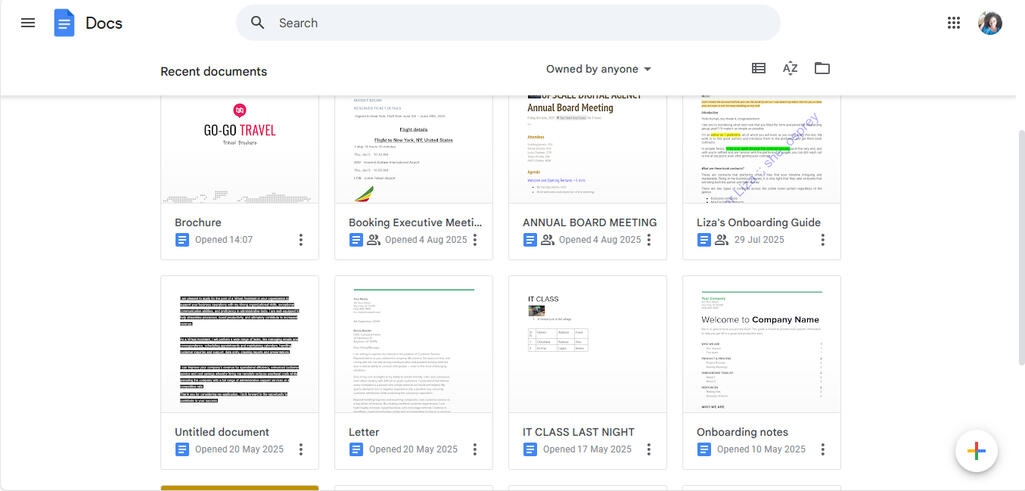The height and width of the screenshot is (491, 1025).
Task: Click the 'ANNUAL BOARD MEETING' title text
Action: (x=590, y=222)
